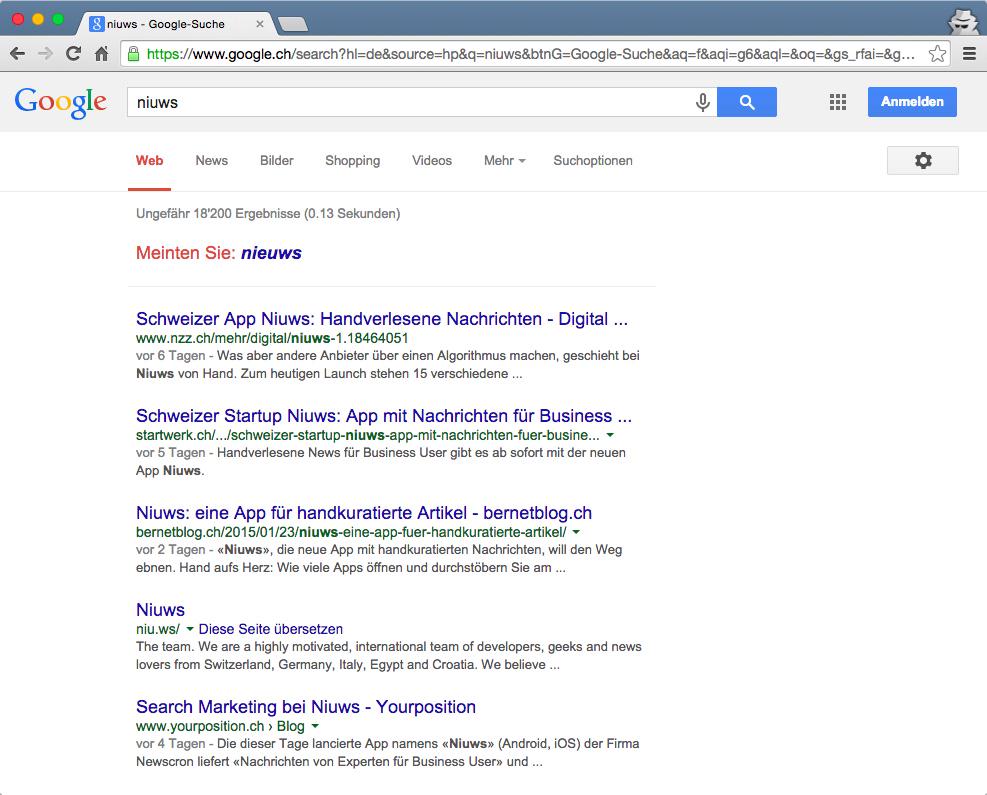
Task: Click the browser forward arrow
Action: [45, 54]
